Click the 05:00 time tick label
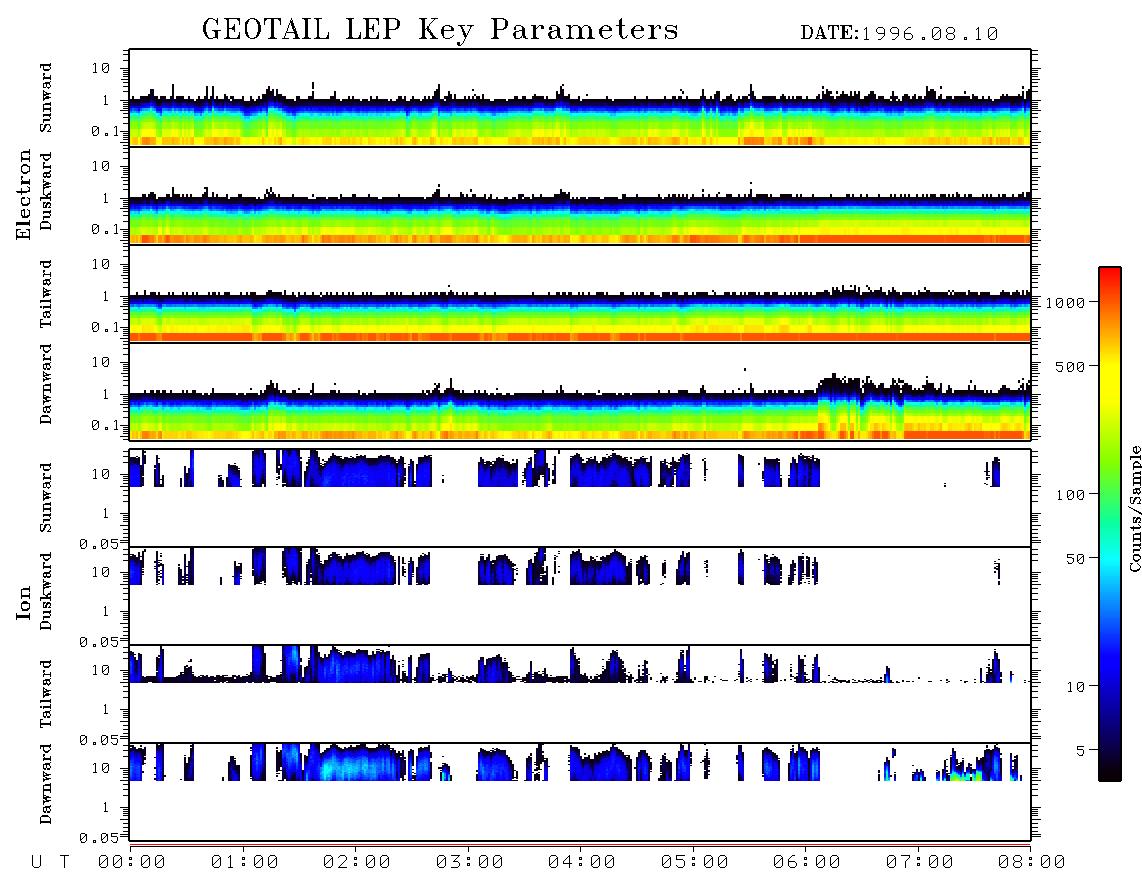Screen dimensions: 1142x880 [x=695, y=863]
